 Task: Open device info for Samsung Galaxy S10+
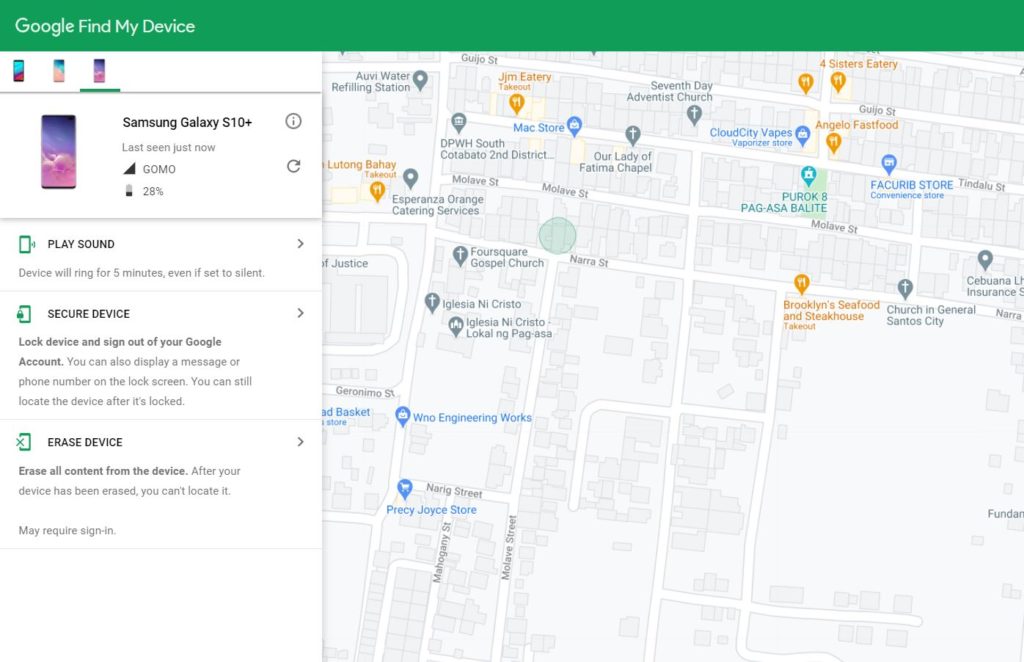click(x=293, y=121)
